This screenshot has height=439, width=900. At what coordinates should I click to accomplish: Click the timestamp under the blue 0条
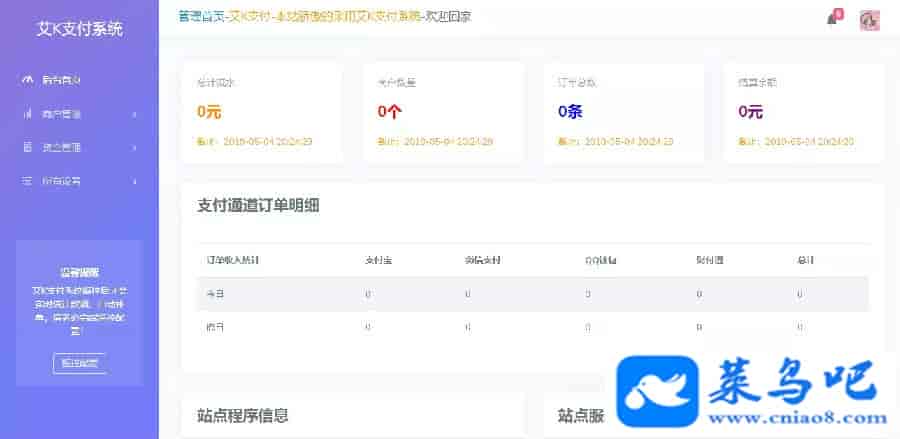click(x=615, y=141)
